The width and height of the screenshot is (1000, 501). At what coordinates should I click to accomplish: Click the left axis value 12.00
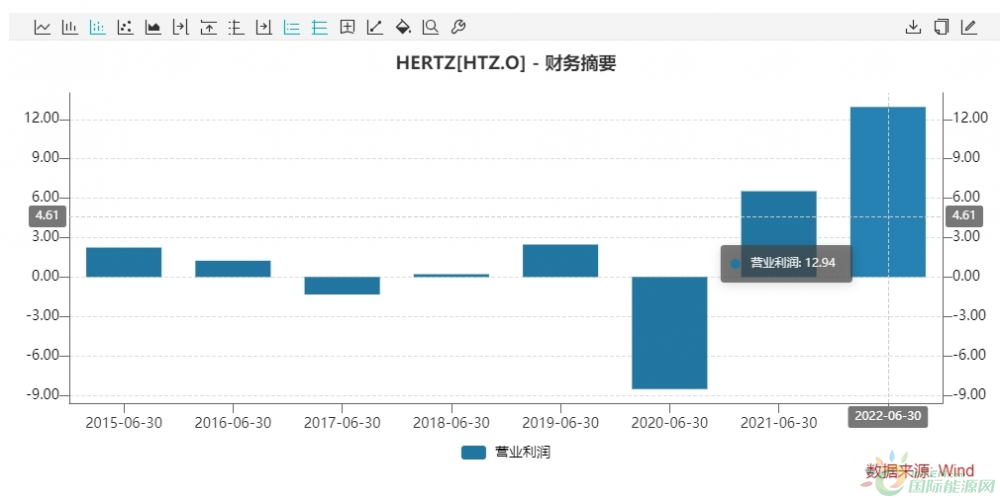click(41, 119)
